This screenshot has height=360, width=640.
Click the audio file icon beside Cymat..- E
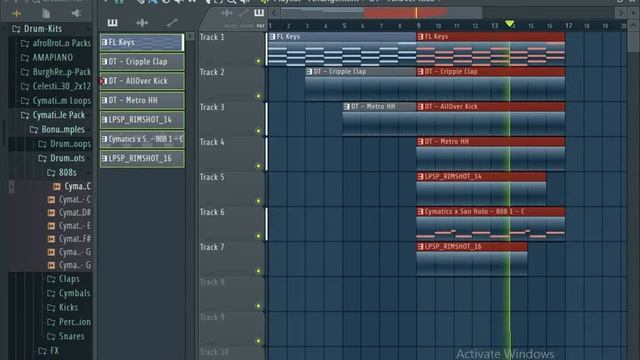[51, 226]
